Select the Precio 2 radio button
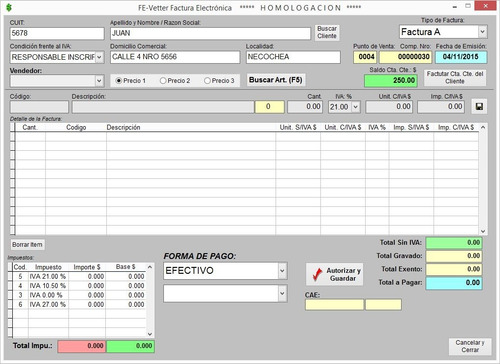 coord(163,81)
